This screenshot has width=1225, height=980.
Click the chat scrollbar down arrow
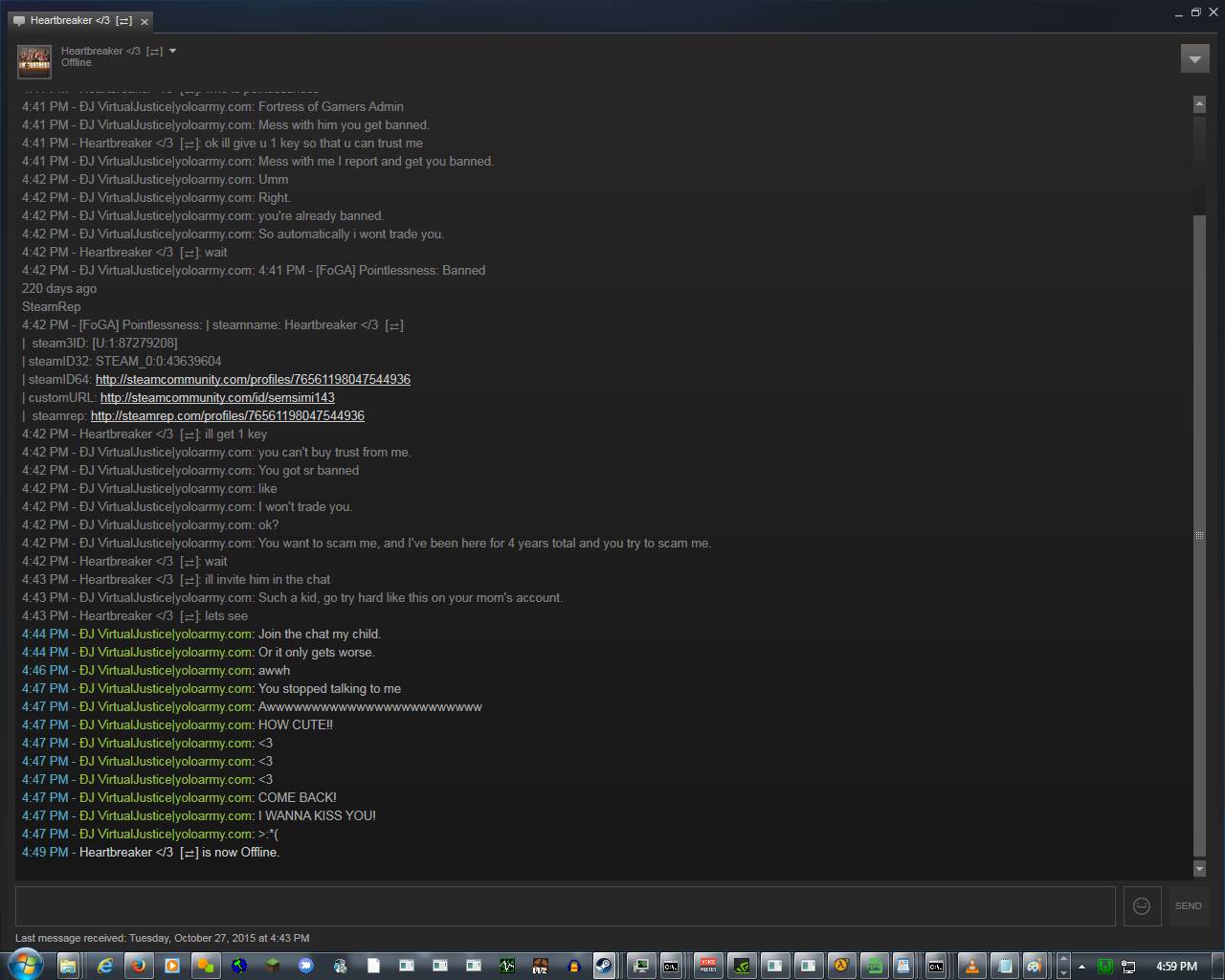(x=1199, y=869)
